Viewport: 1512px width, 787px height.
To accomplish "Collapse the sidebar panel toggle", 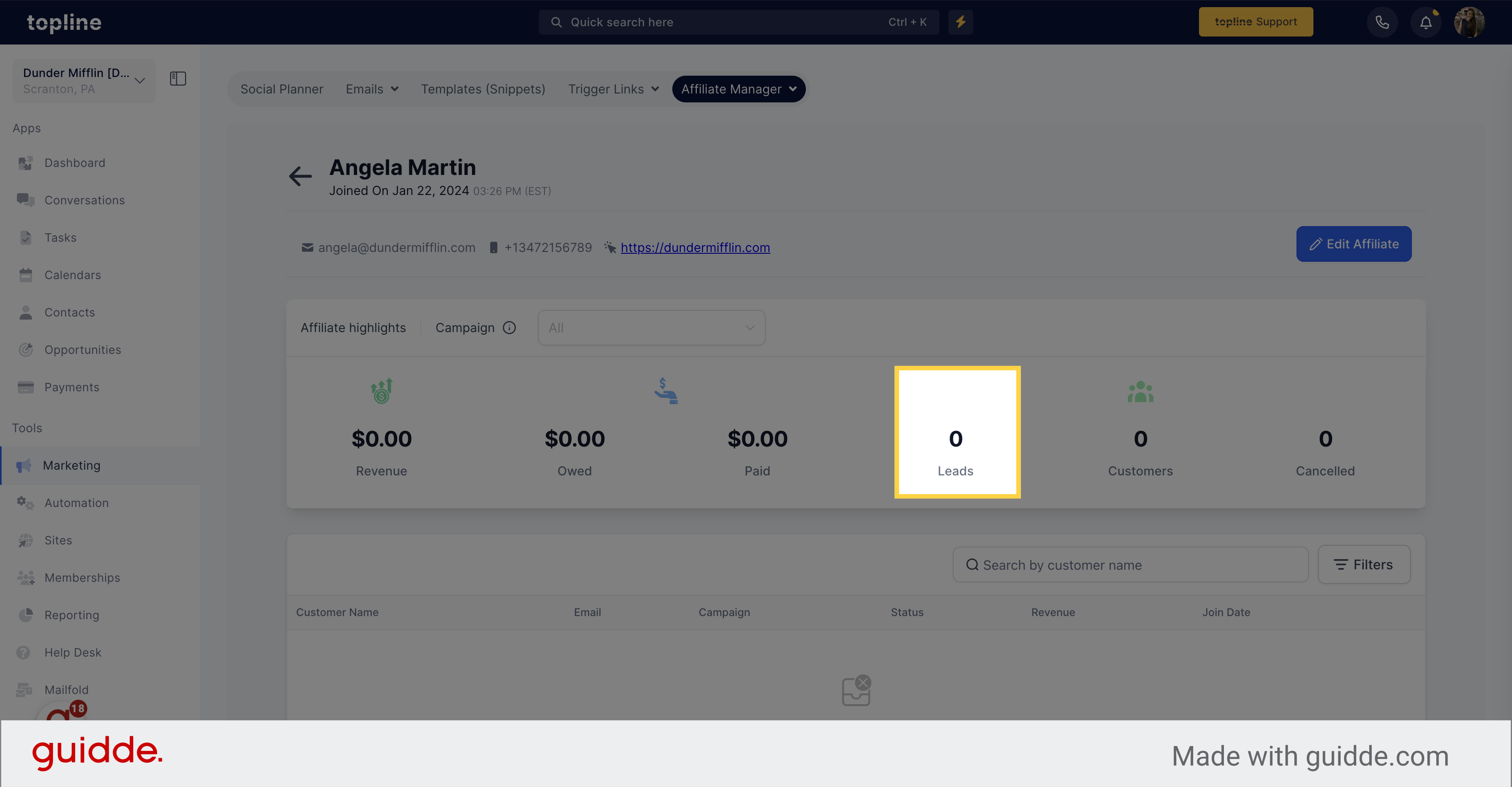I will coord(178,79).
